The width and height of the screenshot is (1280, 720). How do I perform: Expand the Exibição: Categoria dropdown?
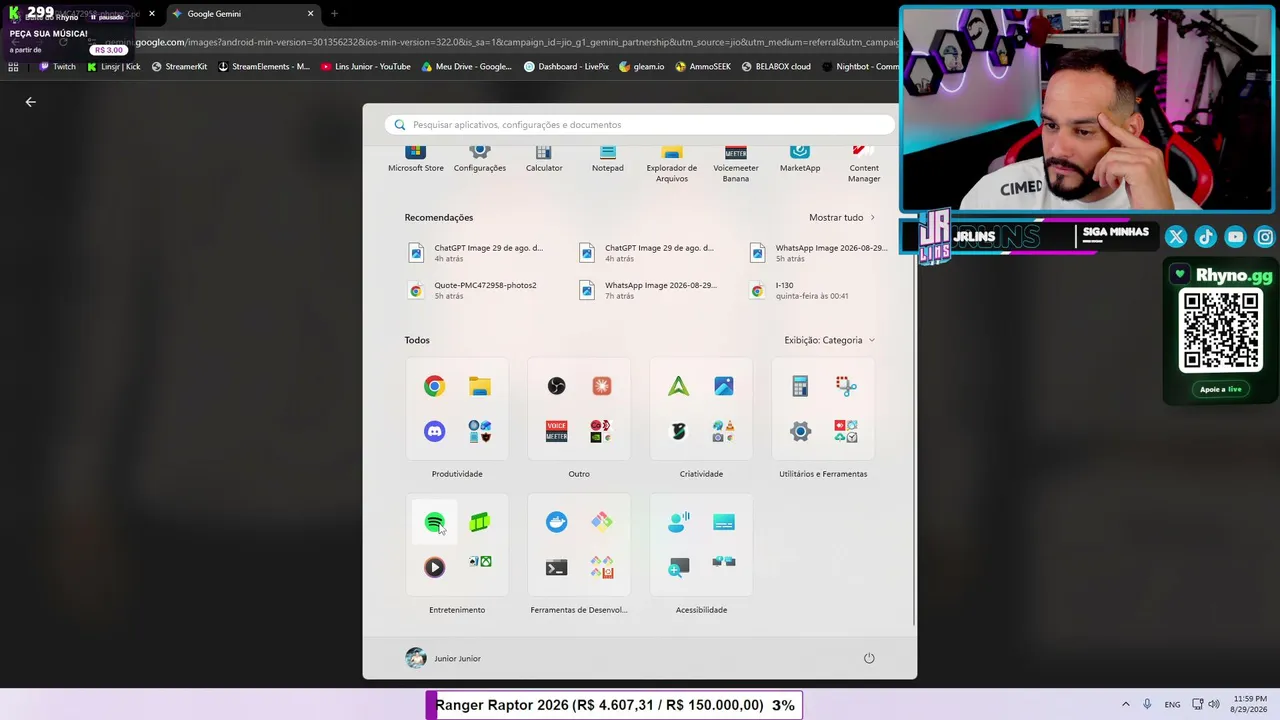coord(830,340)
